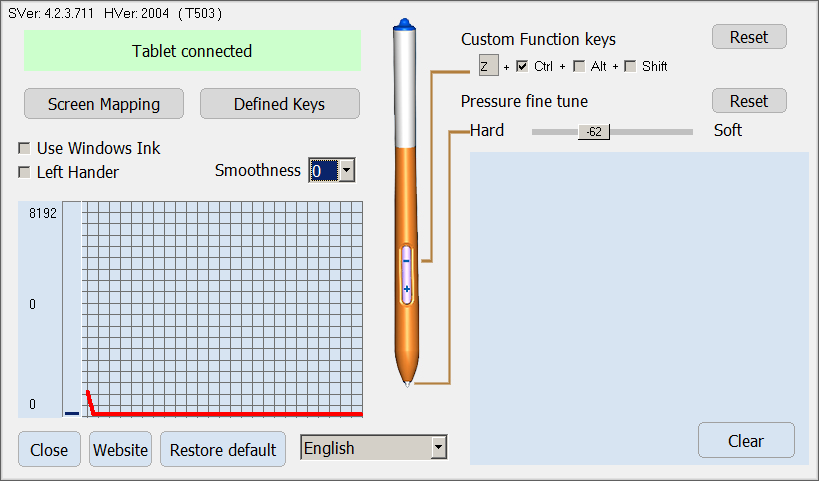
Task: Enable the Use Windows Ink checkbox
Action: [x=24, y=148]
